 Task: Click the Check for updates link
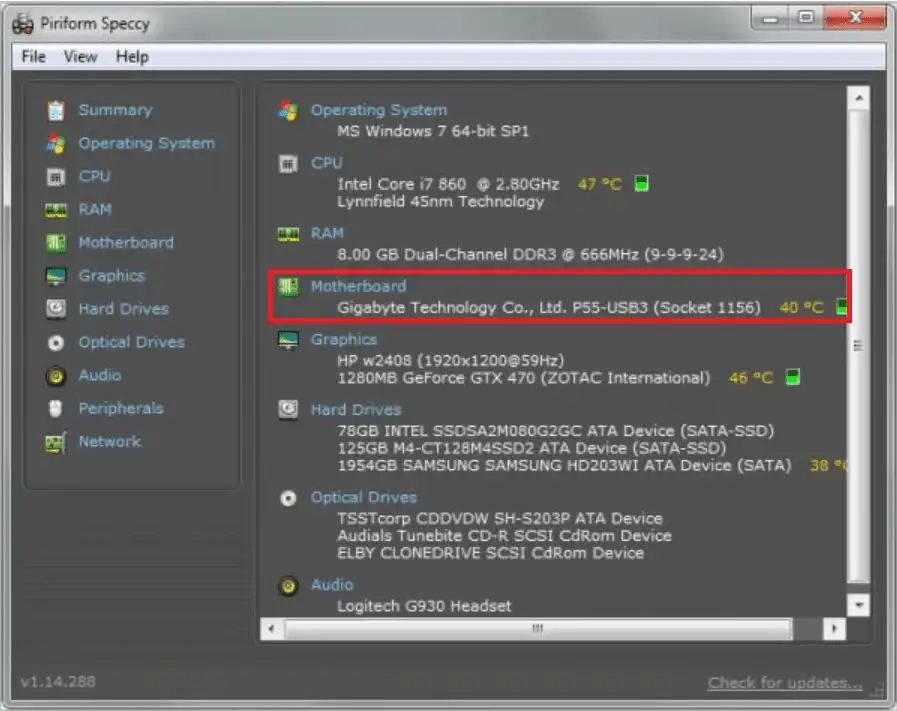(785, 683)
